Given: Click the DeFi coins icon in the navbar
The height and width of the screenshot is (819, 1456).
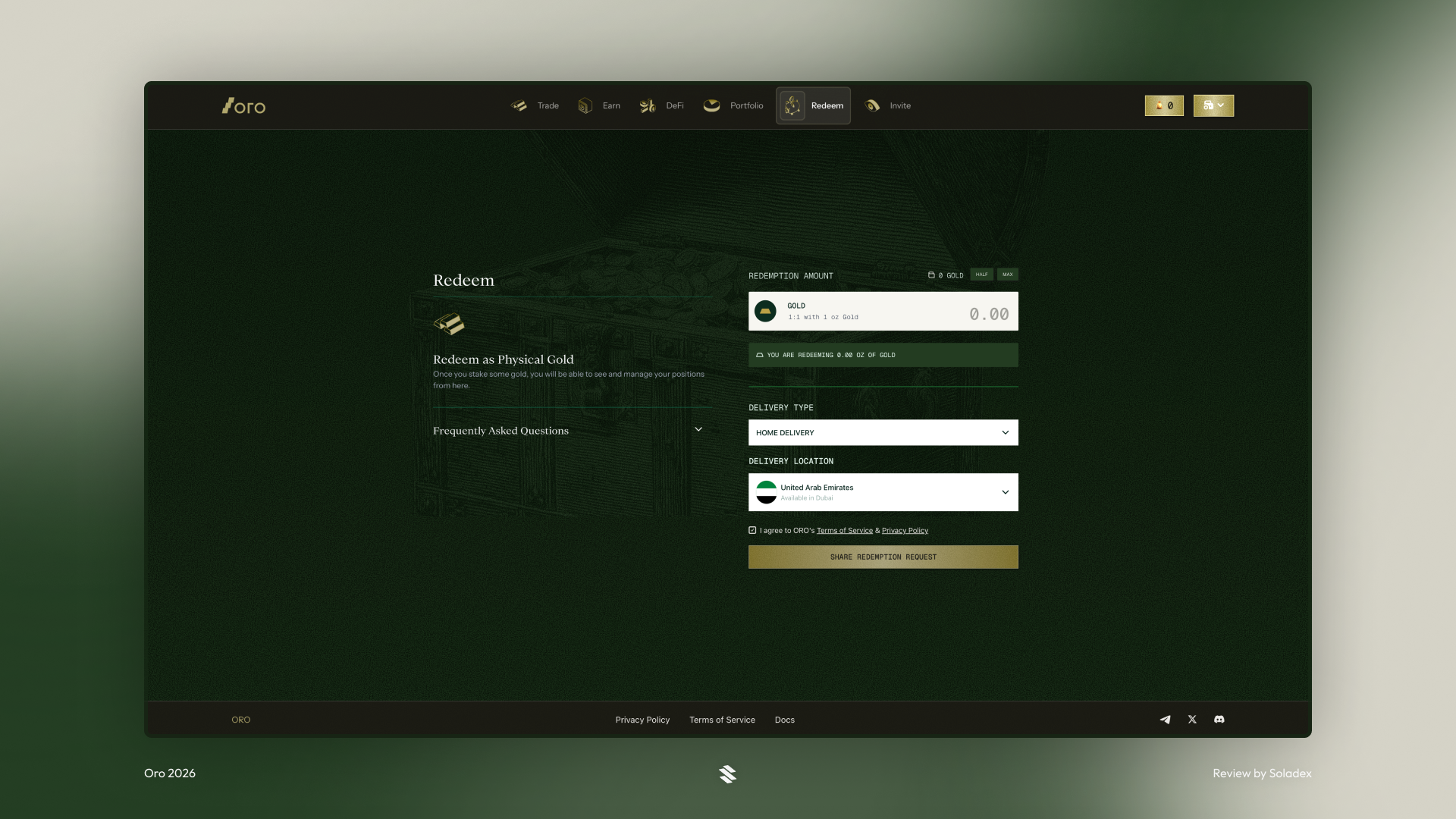Looking at the screenshot, I should pyautogui.click(x=648, y=105).
